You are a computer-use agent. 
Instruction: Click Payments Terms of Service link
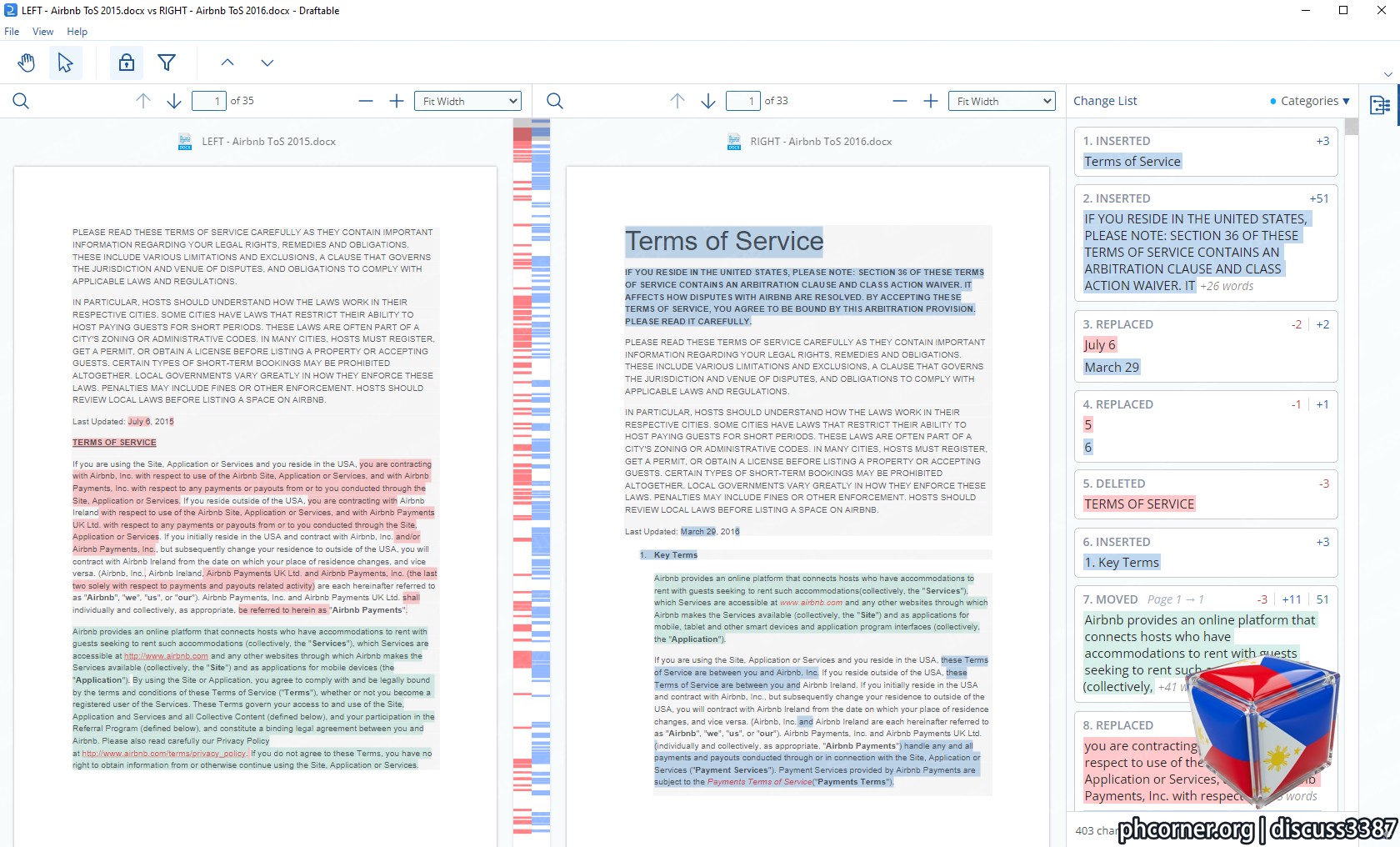(x=759, y=782)
